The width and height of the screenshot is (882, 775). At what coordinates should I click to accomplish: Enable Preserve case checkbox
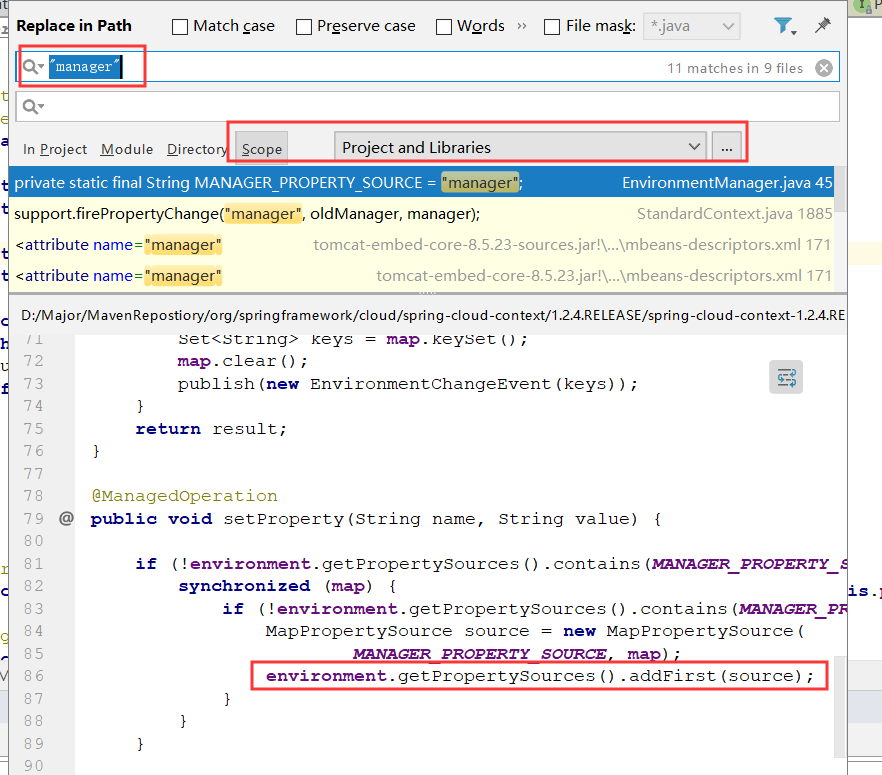[x=304, y=27]
